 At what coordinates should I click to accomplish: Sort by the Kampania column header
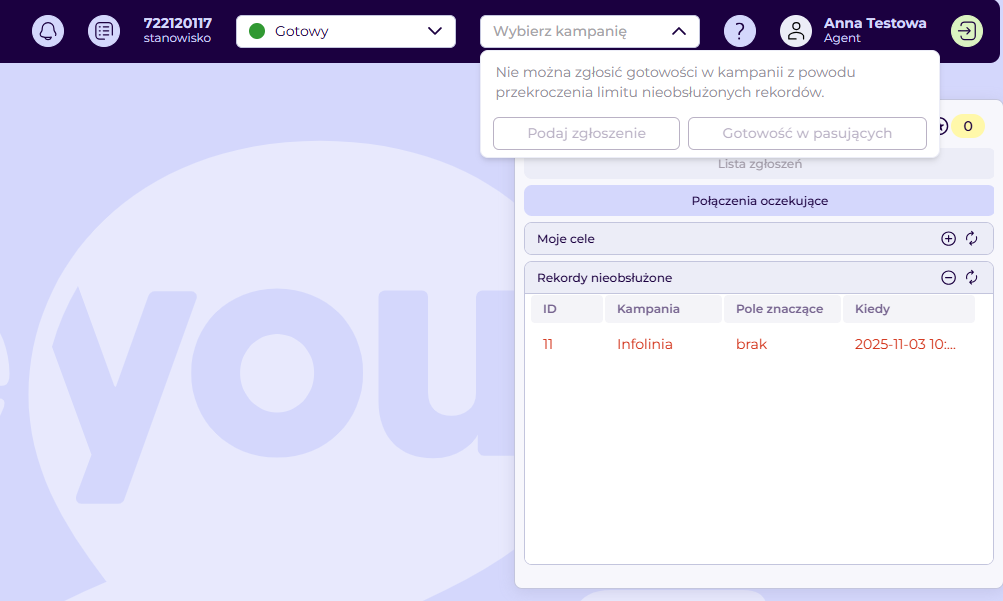[x=663, y=309]
